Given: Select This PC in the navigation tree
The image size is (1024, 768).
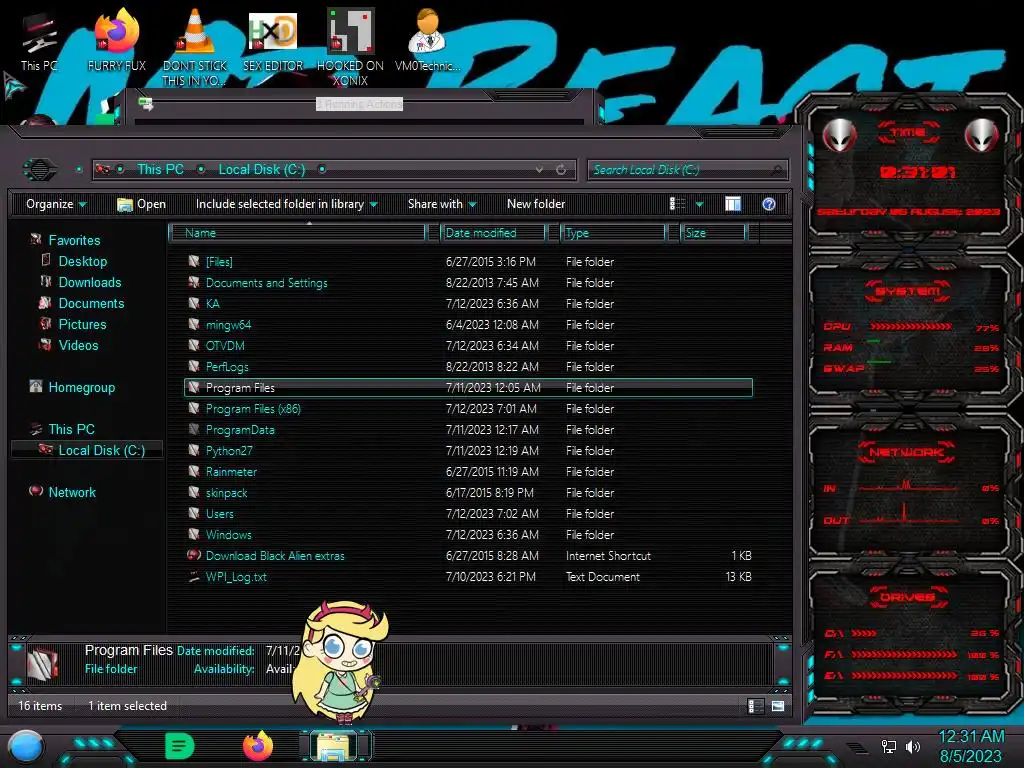Looking at the screenshot, I should (71, 429).
